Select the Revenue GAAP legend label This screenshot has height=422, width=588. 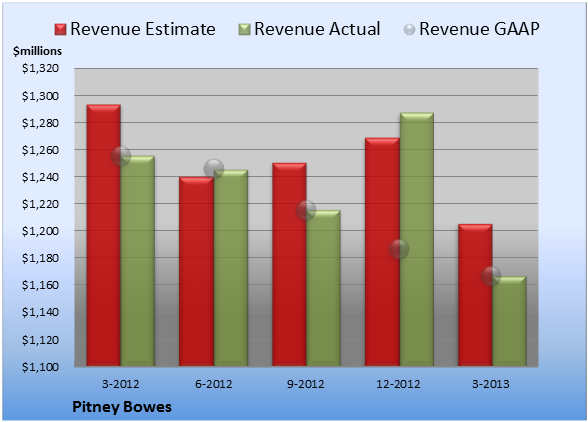(480, 29)
